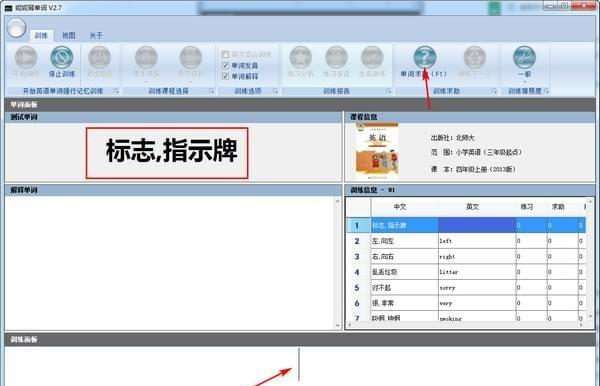The image size is (600, 386).
Task: Click the 'right' English cell
Action: pyautogui.click(x=477, y=256)
